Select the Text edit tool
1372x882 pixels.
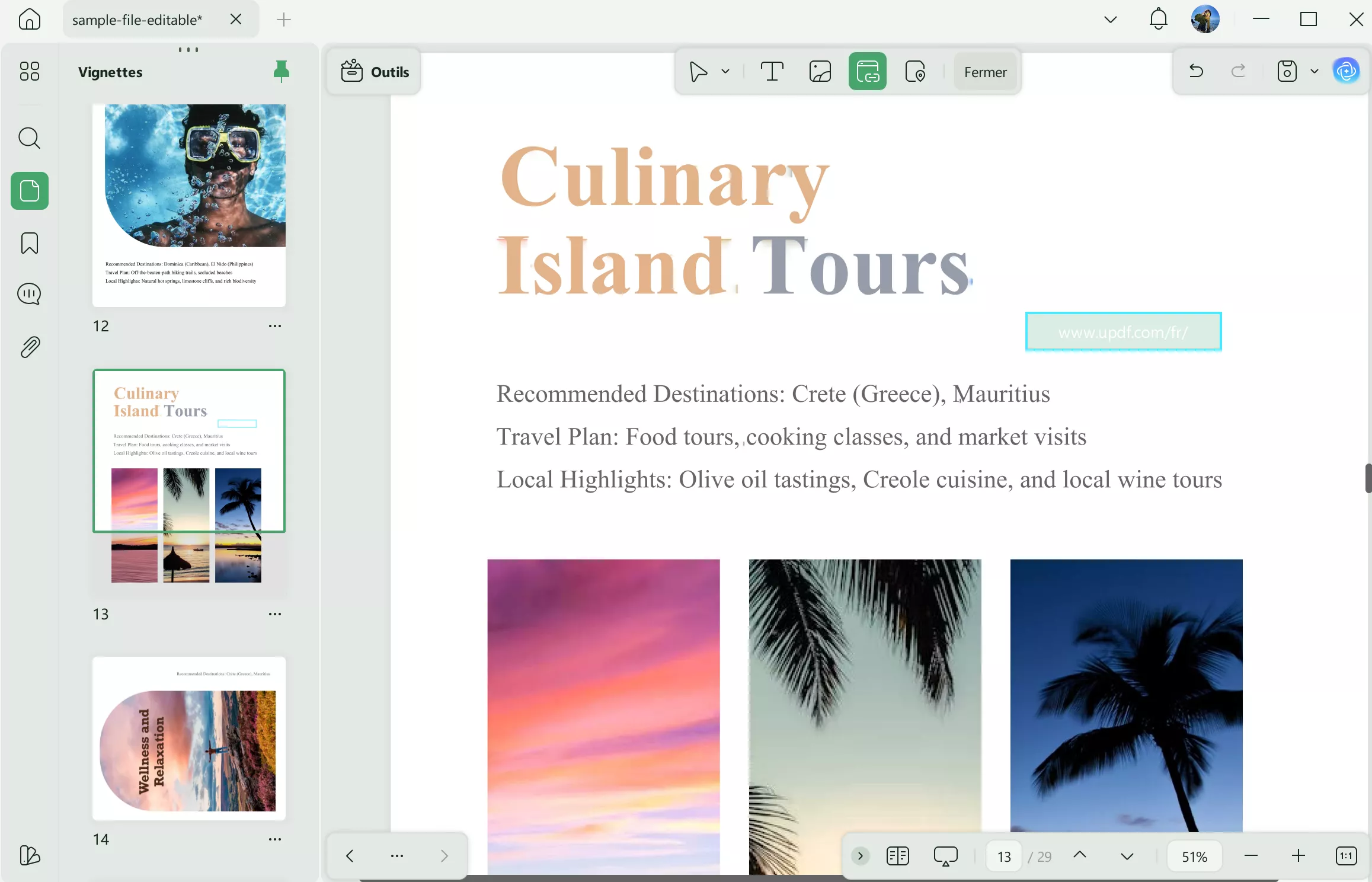[x=772, y=72]
